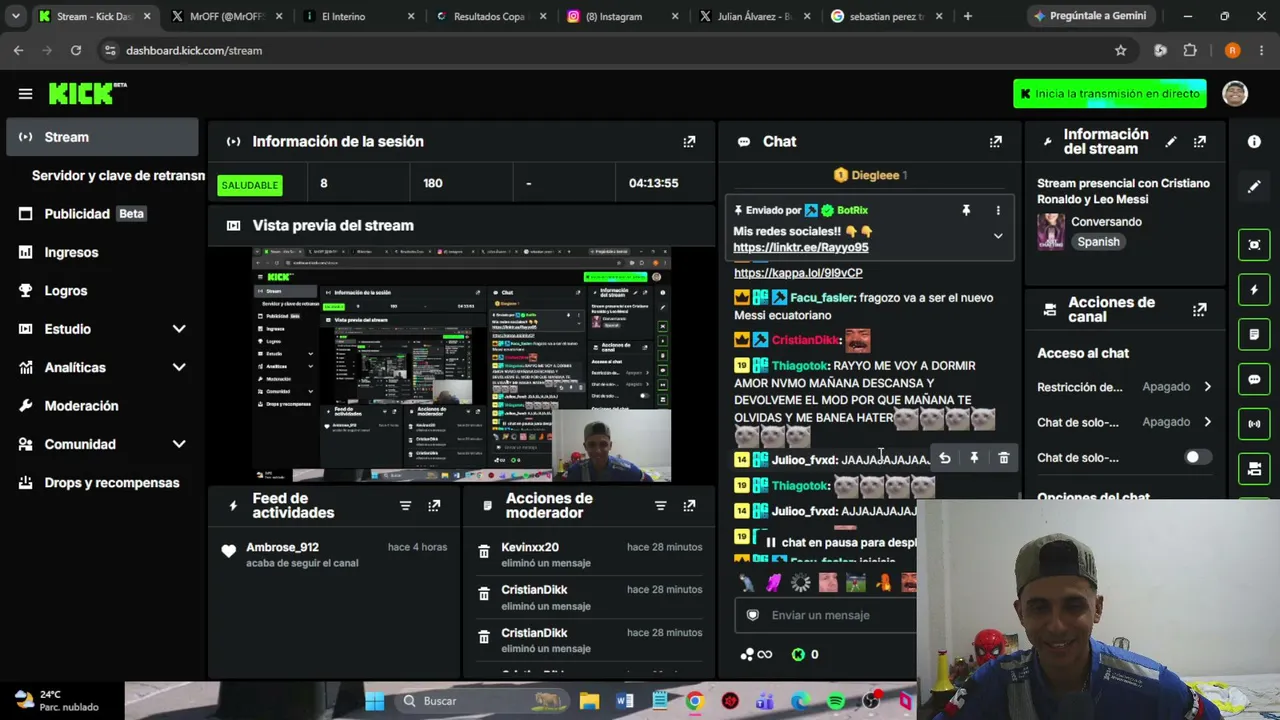The height and width of the screenshot is (720, 1280).
Task: Pop out the Feed de actividades panel
Action: click(x=434, y=506)
